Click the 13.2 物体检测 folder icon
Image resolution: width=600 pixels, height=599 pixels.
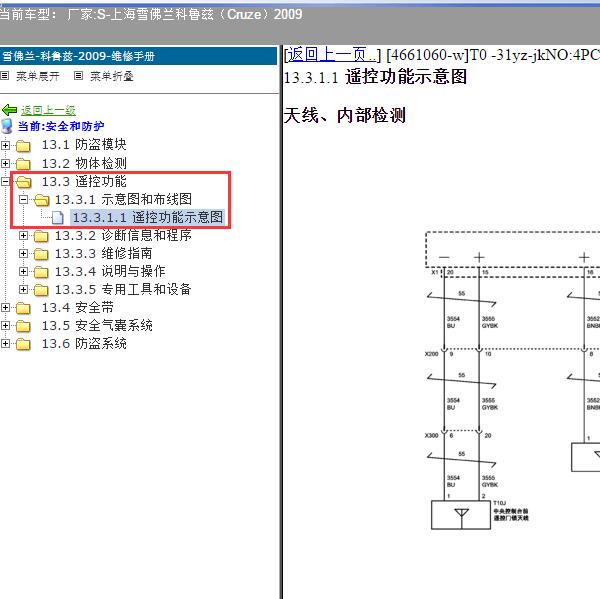23,164
